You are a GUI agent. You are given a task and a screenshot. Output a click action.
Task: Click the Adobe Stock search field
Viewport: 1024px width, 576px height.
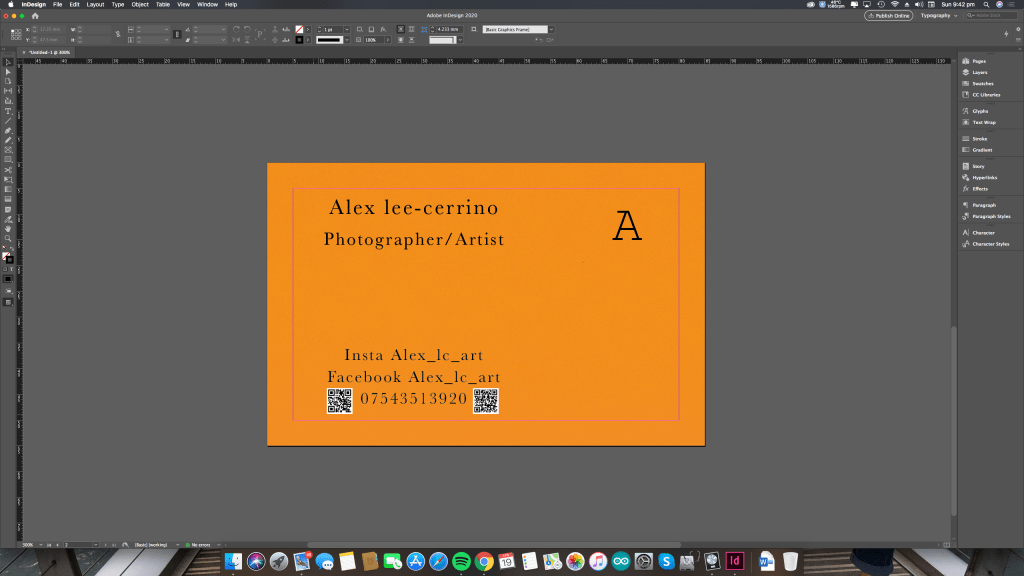coord(993,16)
